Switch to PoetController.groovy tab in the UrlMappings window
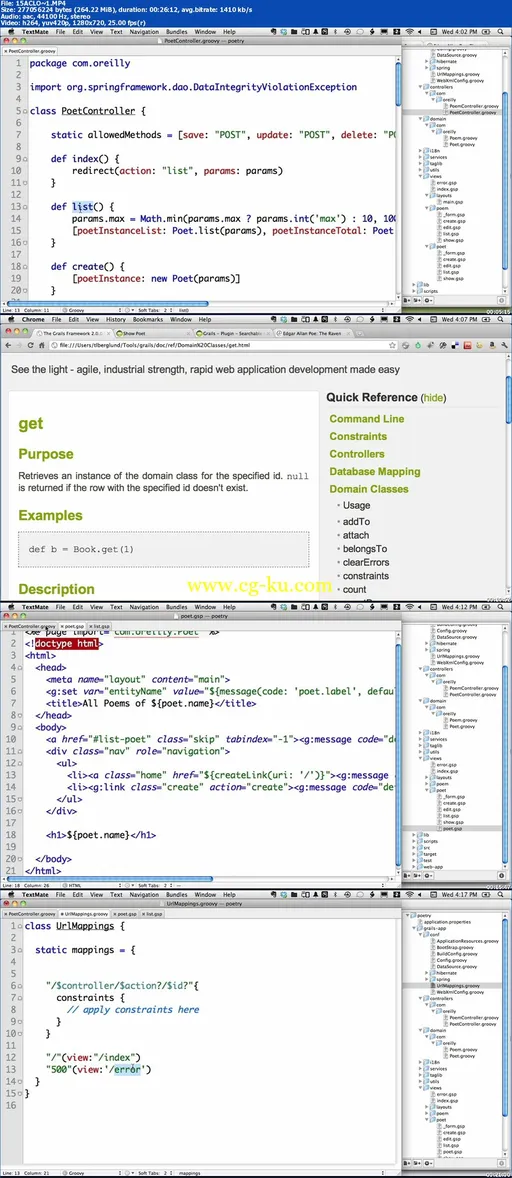 coord(29,914)
